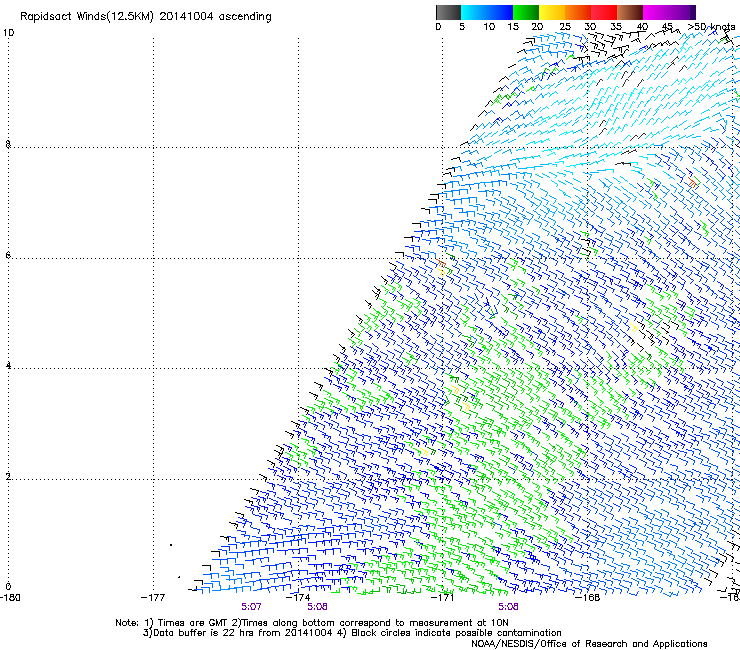Click the longitude axis label '-171'
This screenshot has height=650, width=740.
443,598
